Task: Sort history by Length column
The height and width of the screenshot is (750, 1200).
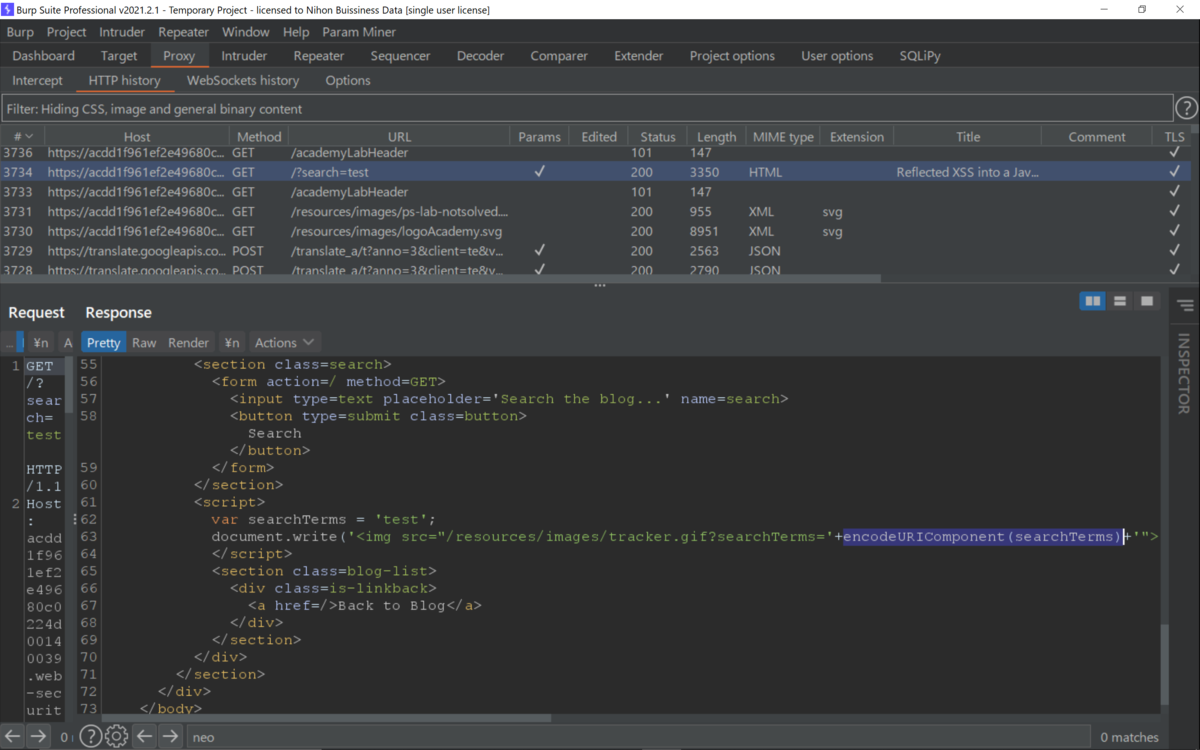Action: (716, 136)
